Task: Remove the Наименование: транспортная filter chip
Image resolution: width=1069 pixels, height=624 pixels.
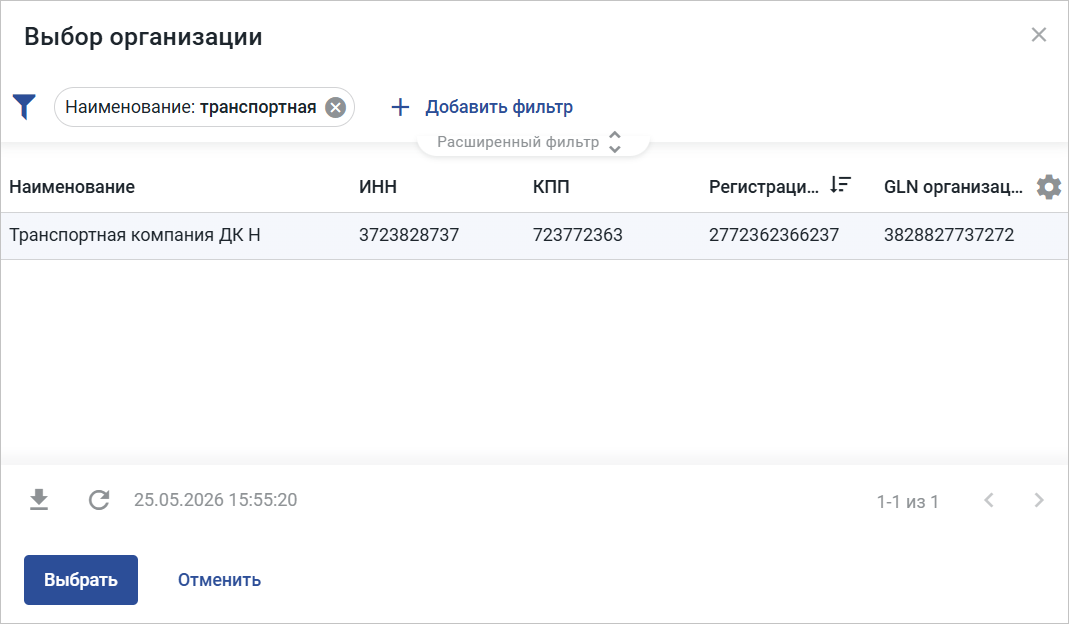Action: point(335,107)
